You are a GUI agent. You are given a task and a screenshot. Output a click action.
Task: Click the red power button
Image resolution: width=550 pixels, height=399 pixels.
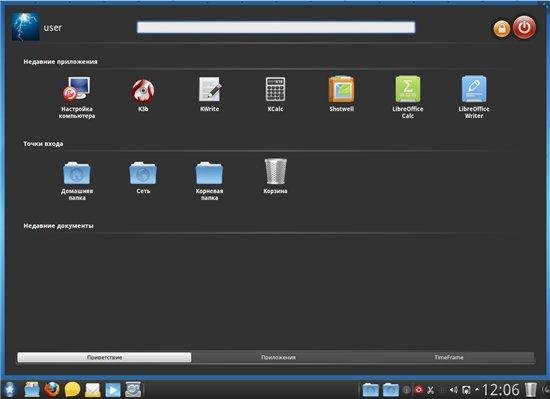point(525,27)
